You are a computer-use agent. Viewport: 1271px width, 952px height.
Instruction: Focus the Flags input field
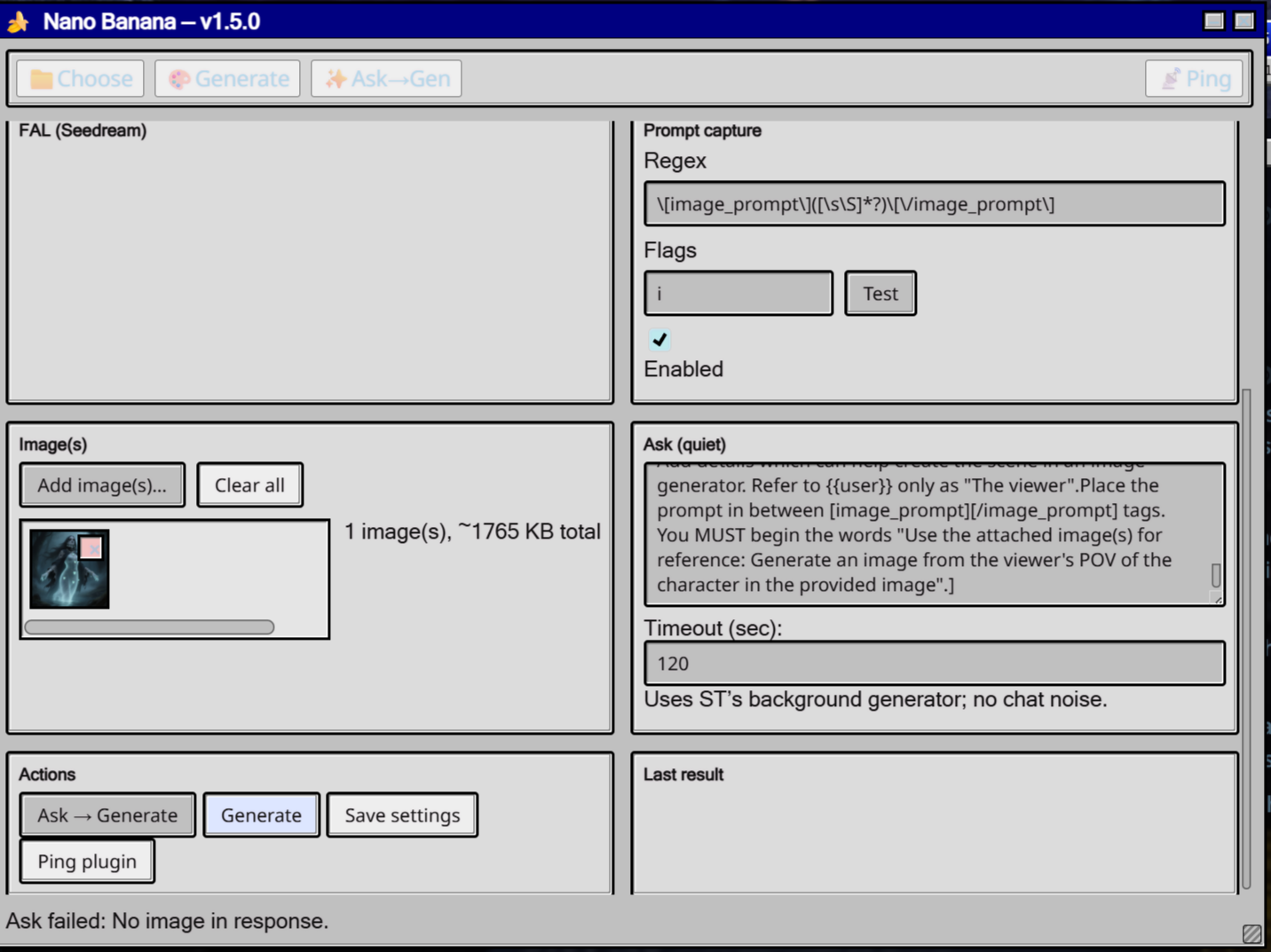coord(738,294)
